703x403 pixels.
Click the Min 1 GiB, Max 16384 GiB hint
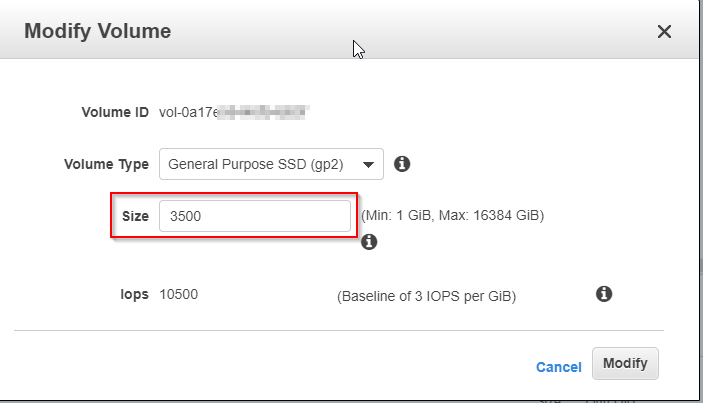pos(452,216)
